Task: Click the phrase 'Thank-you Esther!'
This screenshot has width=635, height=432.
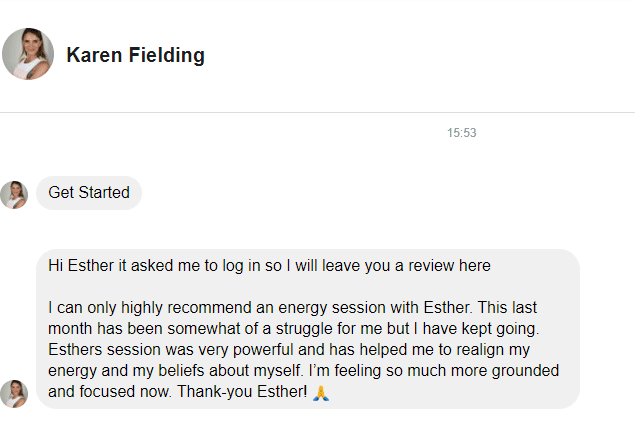Action: point(242,392)
